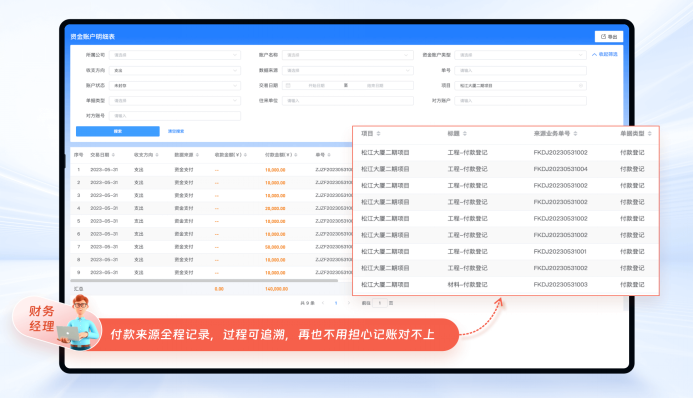The width and height of the screenshot is (693, 399).
Task: Sort the 标题 column in enlarged table
Action: 465,133
